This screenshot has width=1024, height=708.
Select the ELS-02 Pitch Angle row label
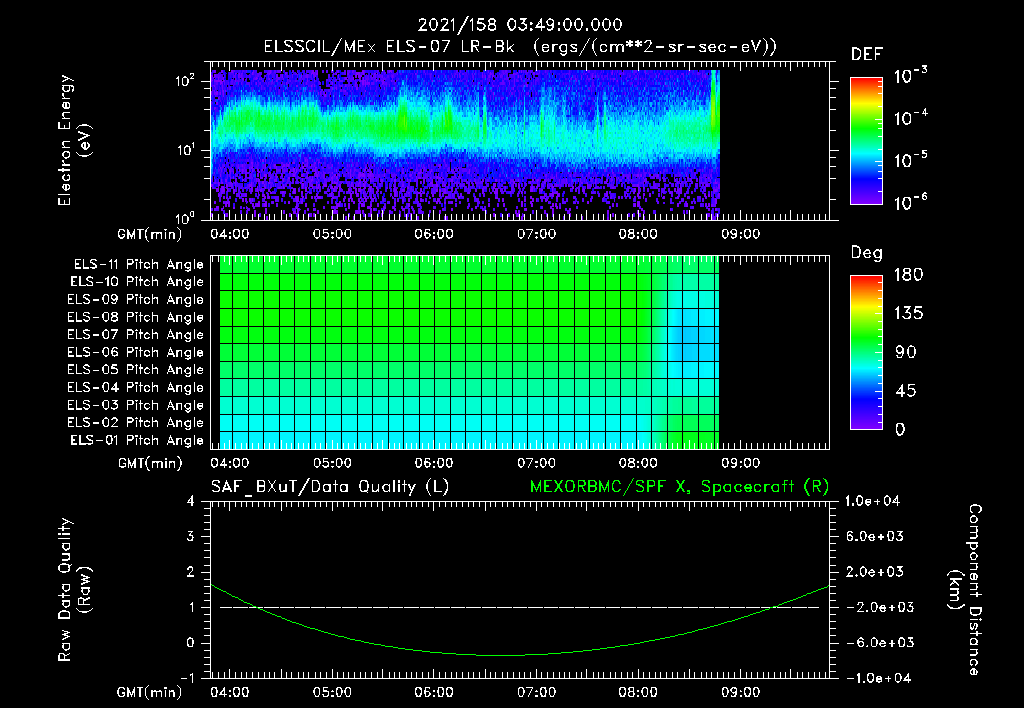[136, 423]
